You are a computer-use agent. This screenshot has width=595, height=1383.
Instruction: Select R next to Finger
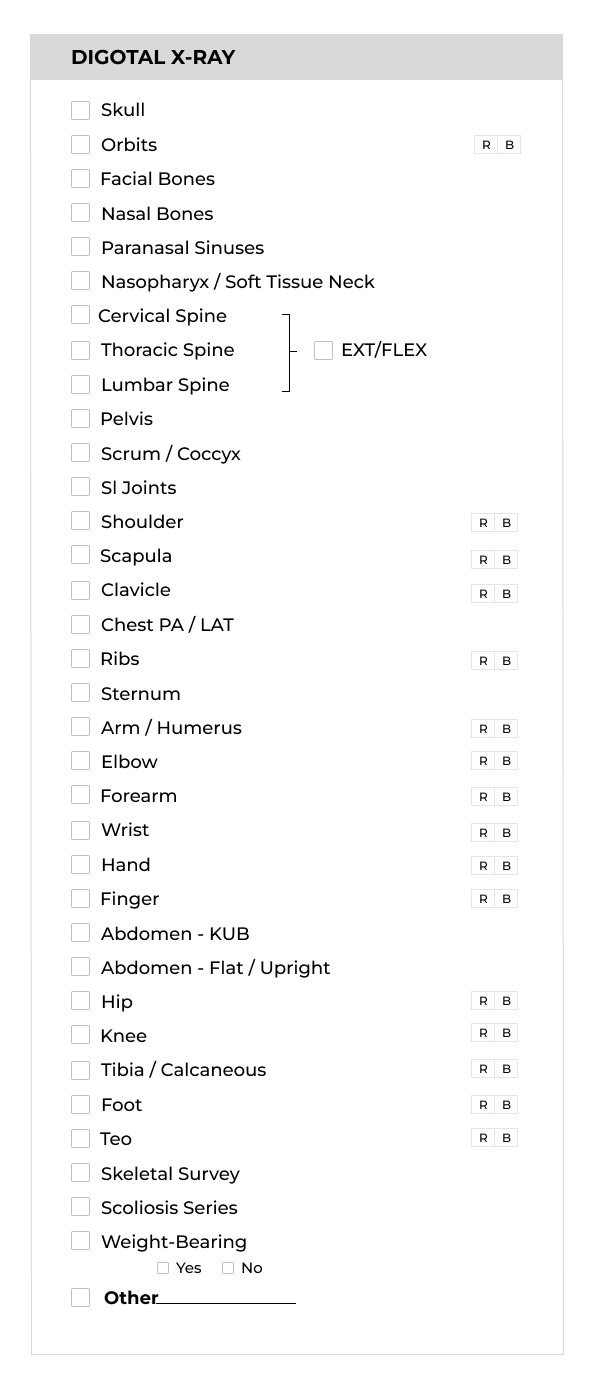pos(483,899)
